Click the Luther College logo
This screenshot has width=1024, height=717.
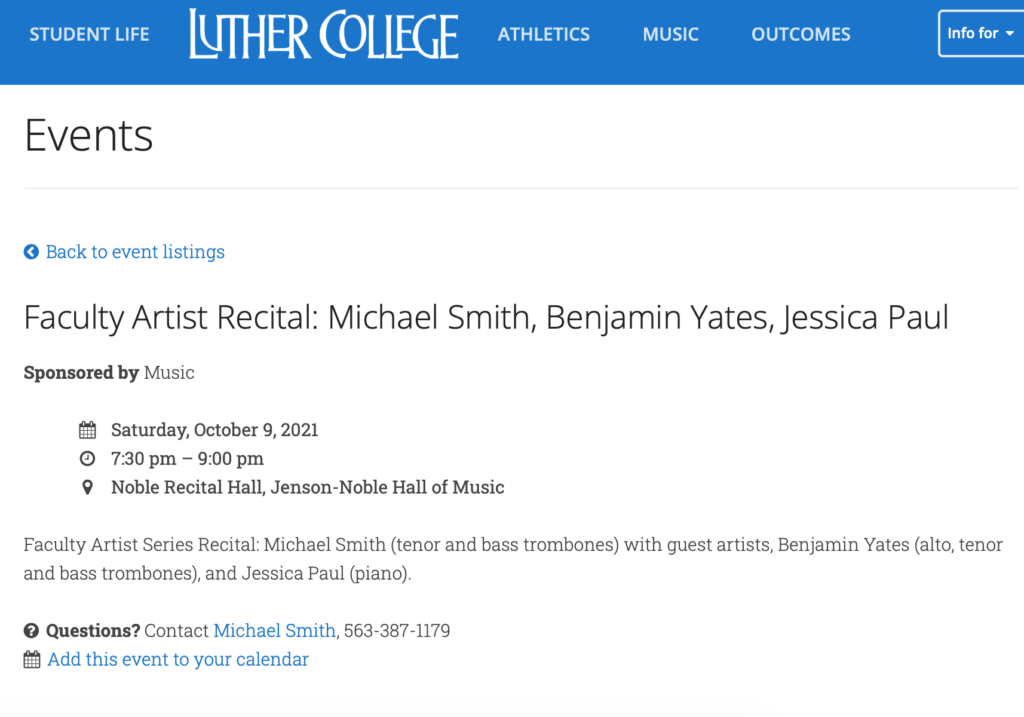[324, 34]
